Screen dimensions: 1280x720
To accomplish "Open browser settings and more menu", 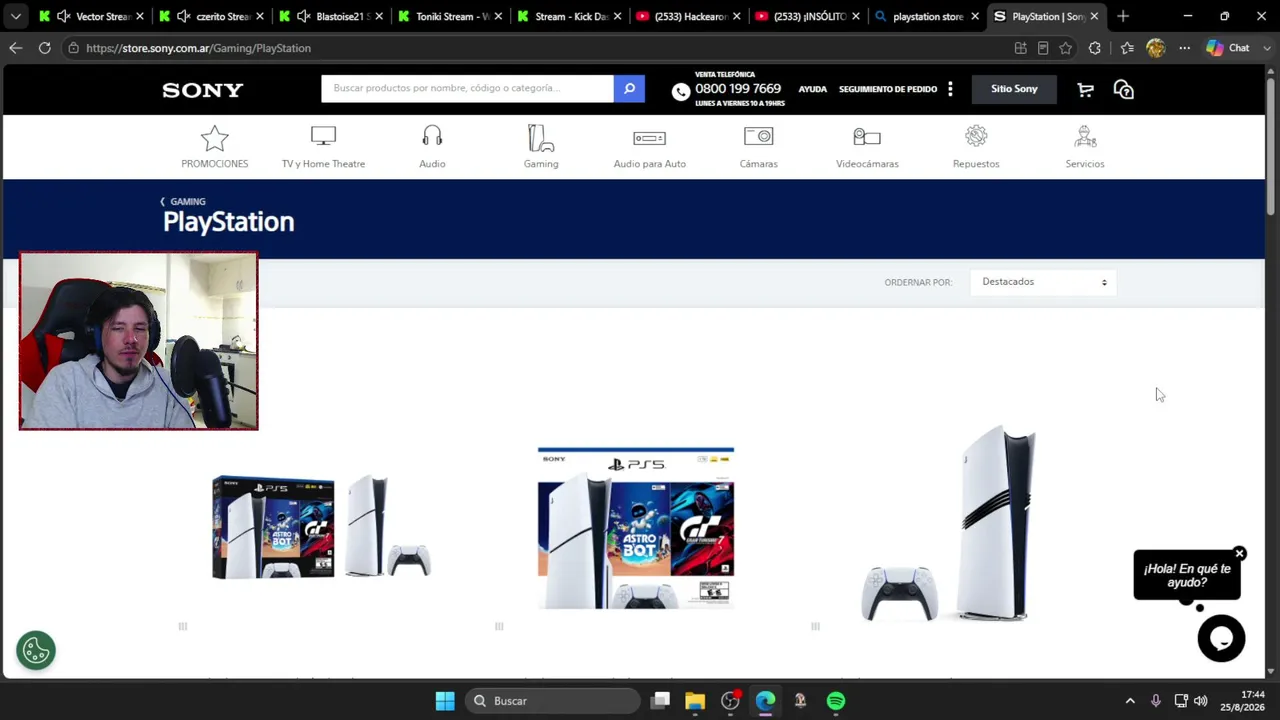I will point(1185,48).
